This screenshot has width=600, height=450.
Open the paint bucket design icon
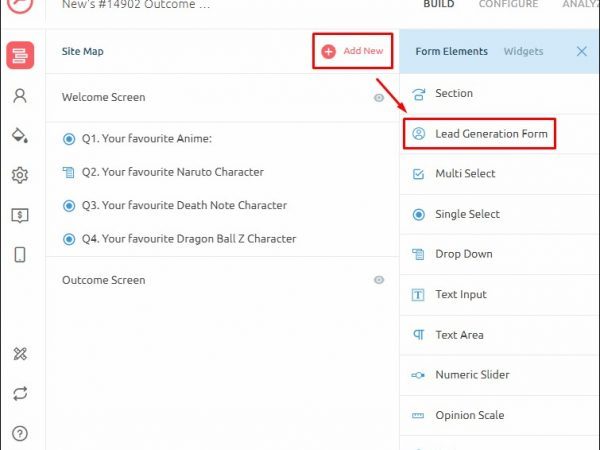coord(20,136)
